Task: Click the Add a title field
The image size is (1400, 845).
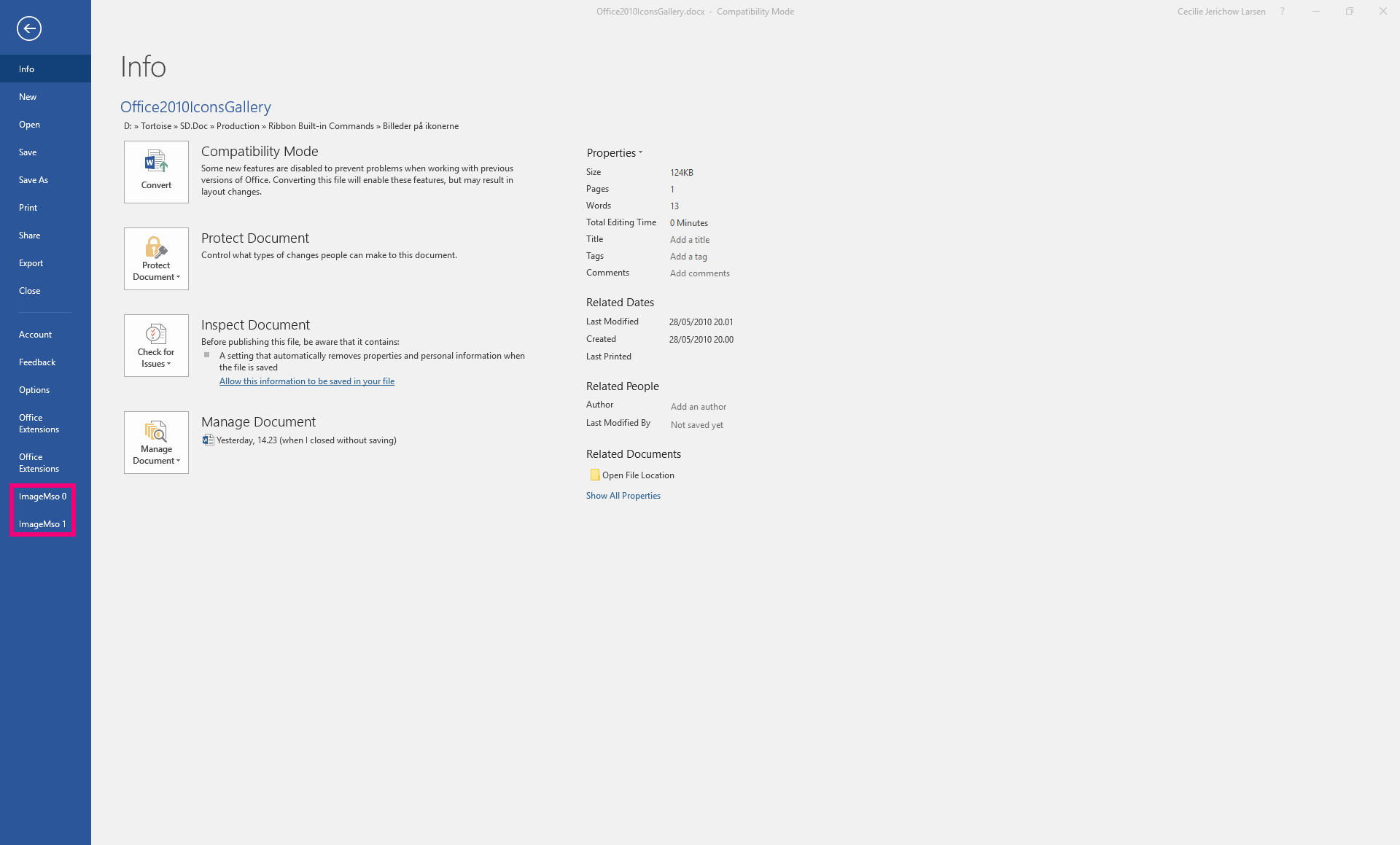Action: [x=690, y=240]
